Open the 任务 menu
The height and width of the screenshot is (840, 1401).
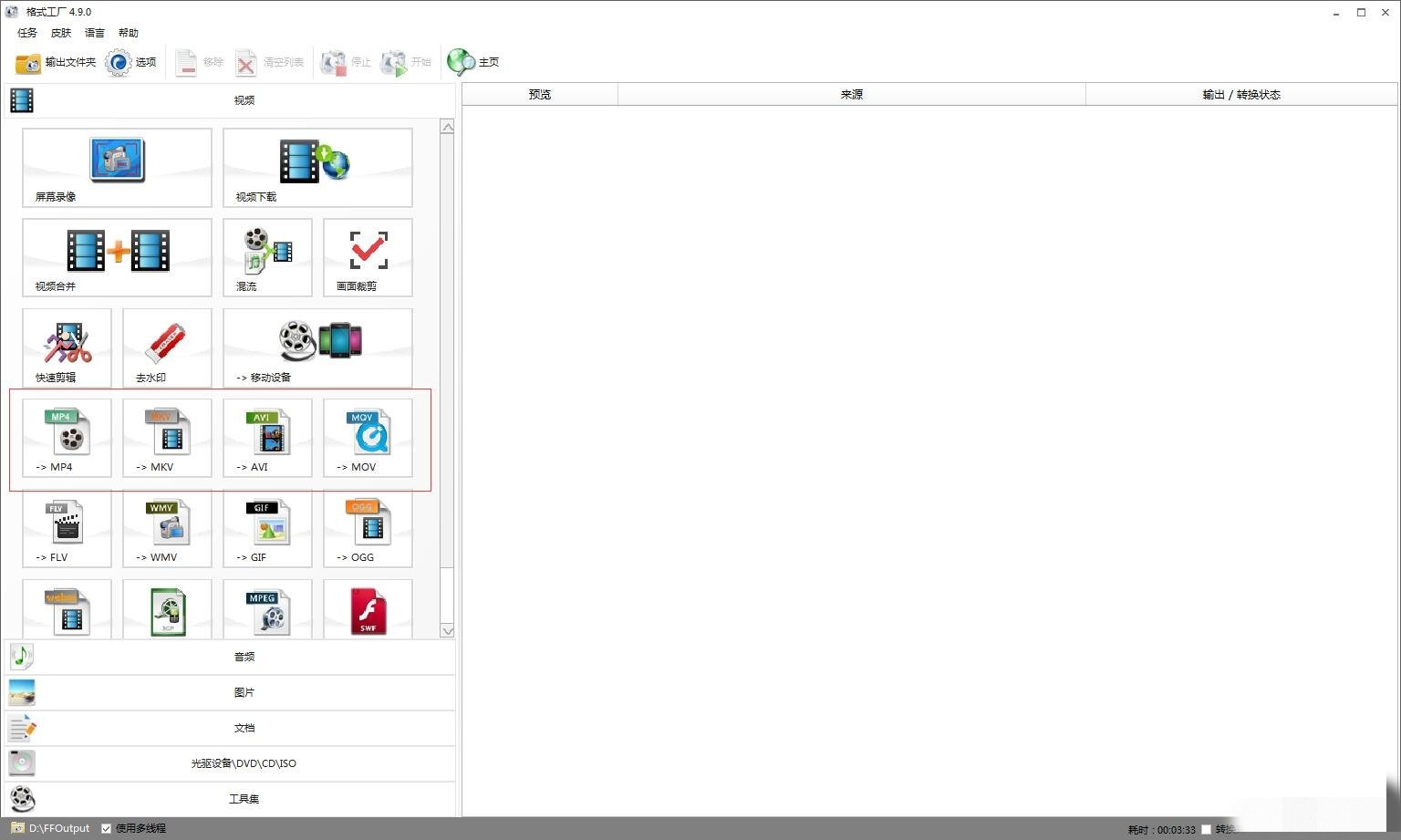click(x=27, y=33)
